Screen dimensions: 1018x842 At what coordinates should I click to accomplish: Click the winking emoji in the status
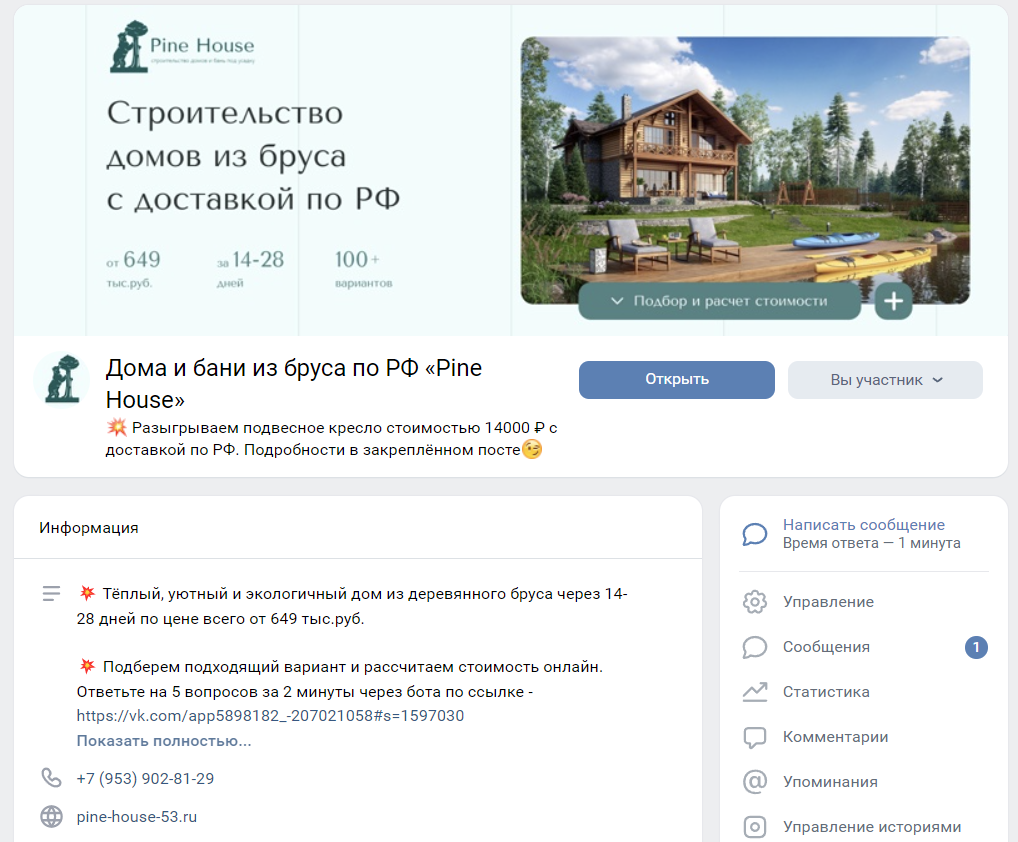pos(532,449)
